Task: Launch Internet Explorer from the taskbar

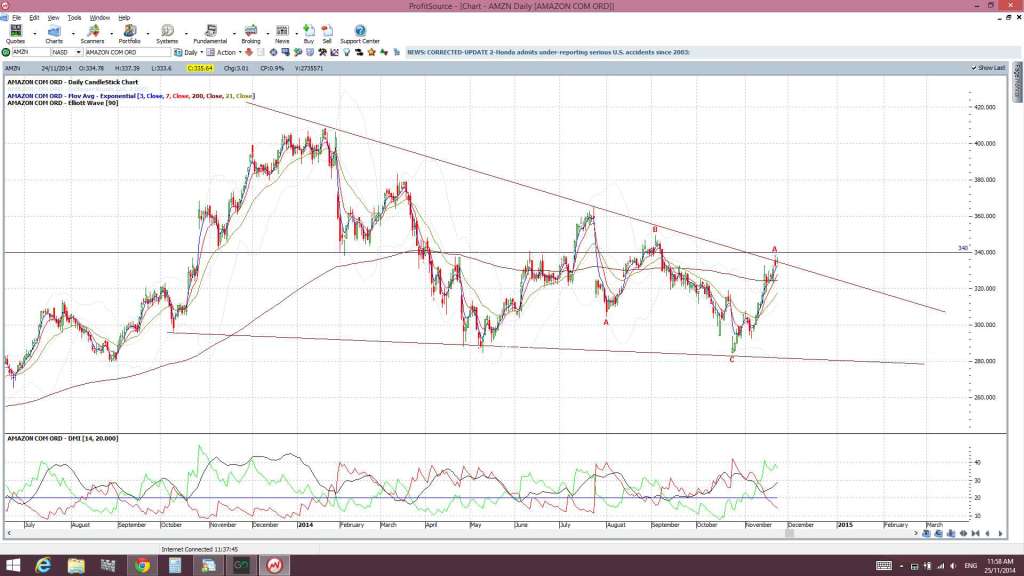Action: pos(44,566)
